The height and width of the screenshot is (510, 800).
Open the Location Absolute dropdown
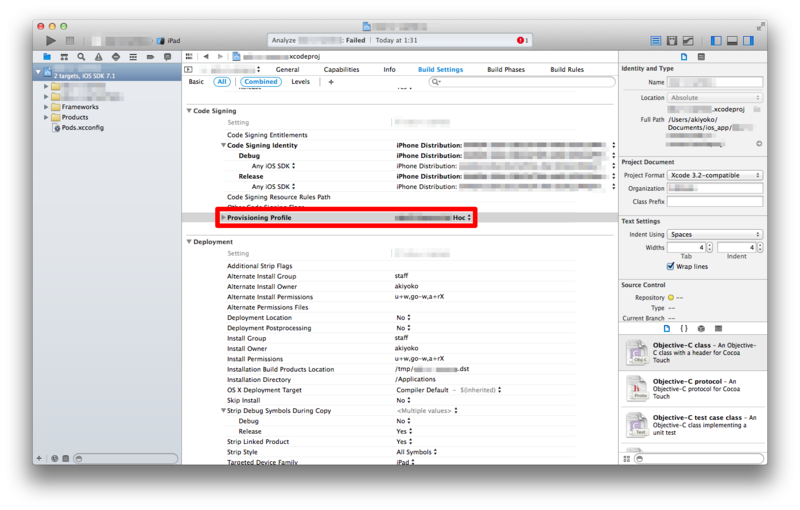[x=715, y=97]
